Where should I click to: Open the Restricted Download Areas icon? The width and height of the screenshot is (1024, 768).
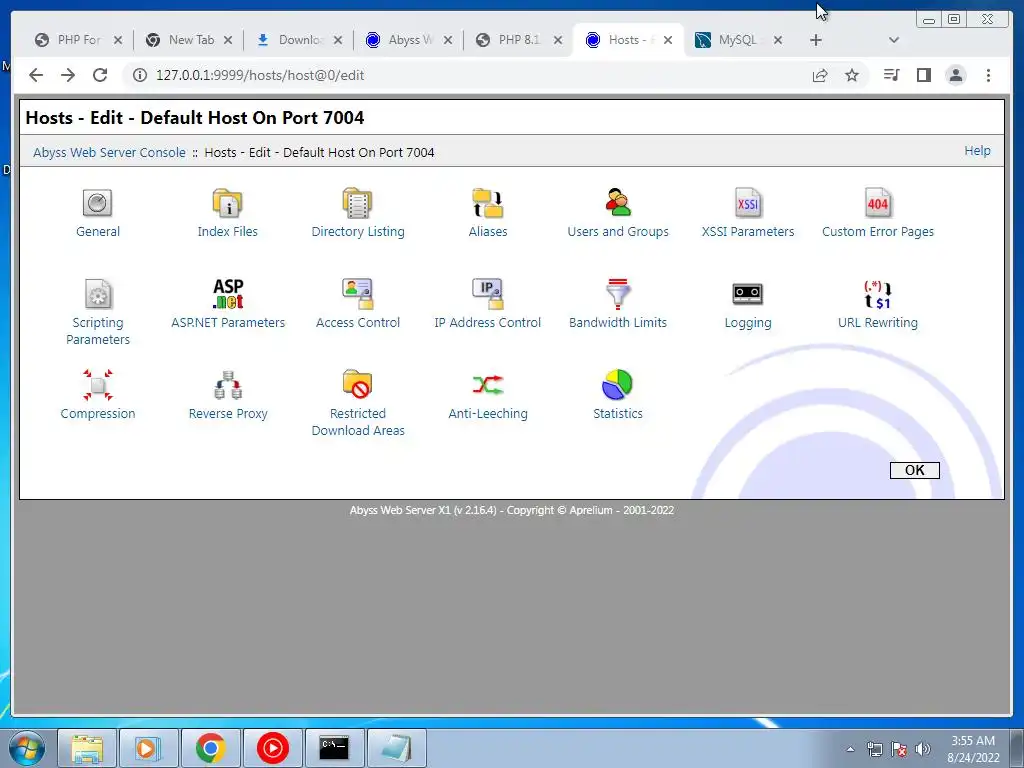[357, 385]
